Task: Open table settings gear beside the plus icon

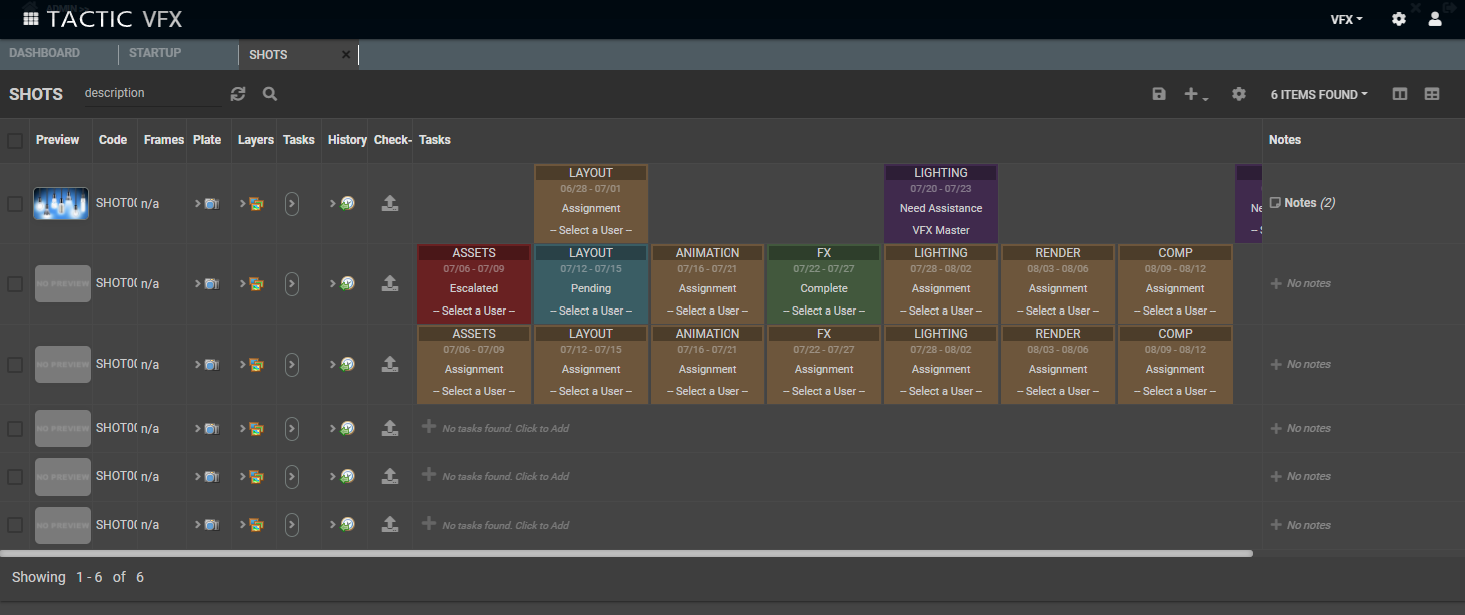Action: (1239, 94)
